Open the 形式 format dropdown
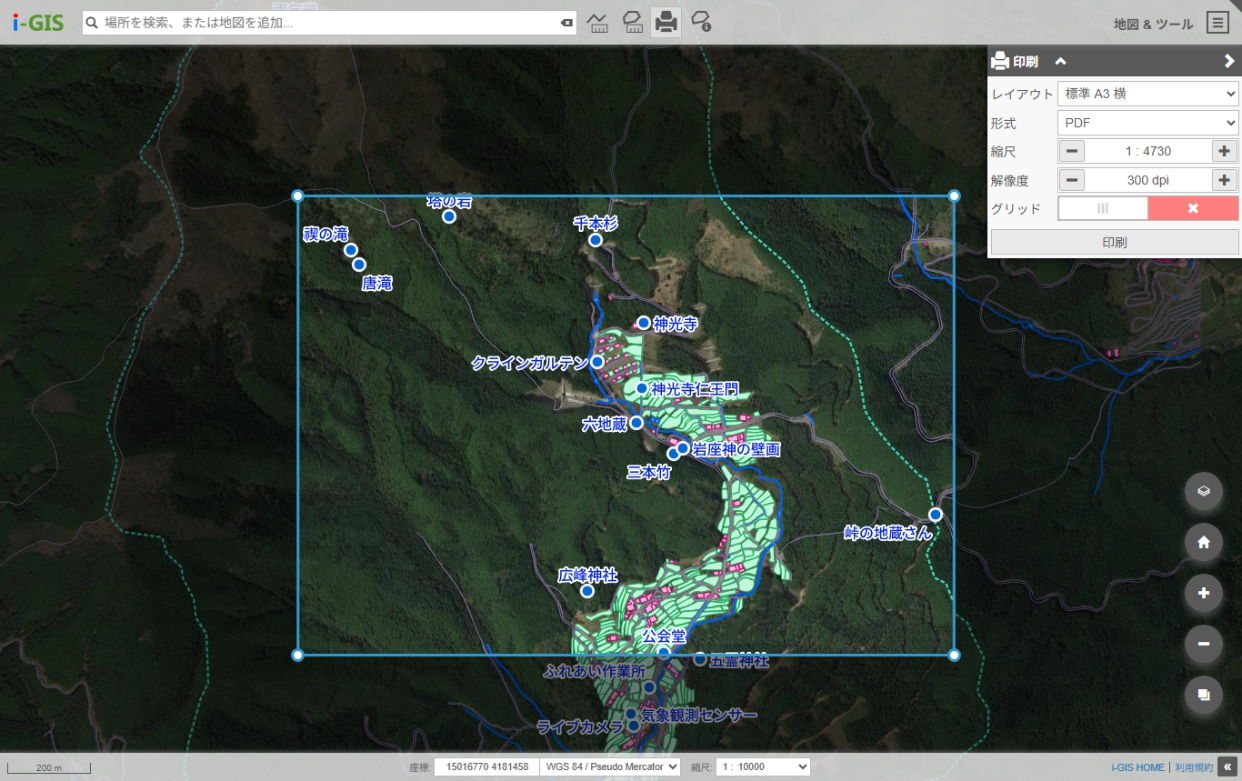Screen dimensions: 1242x781 [x=1148, y=122]
